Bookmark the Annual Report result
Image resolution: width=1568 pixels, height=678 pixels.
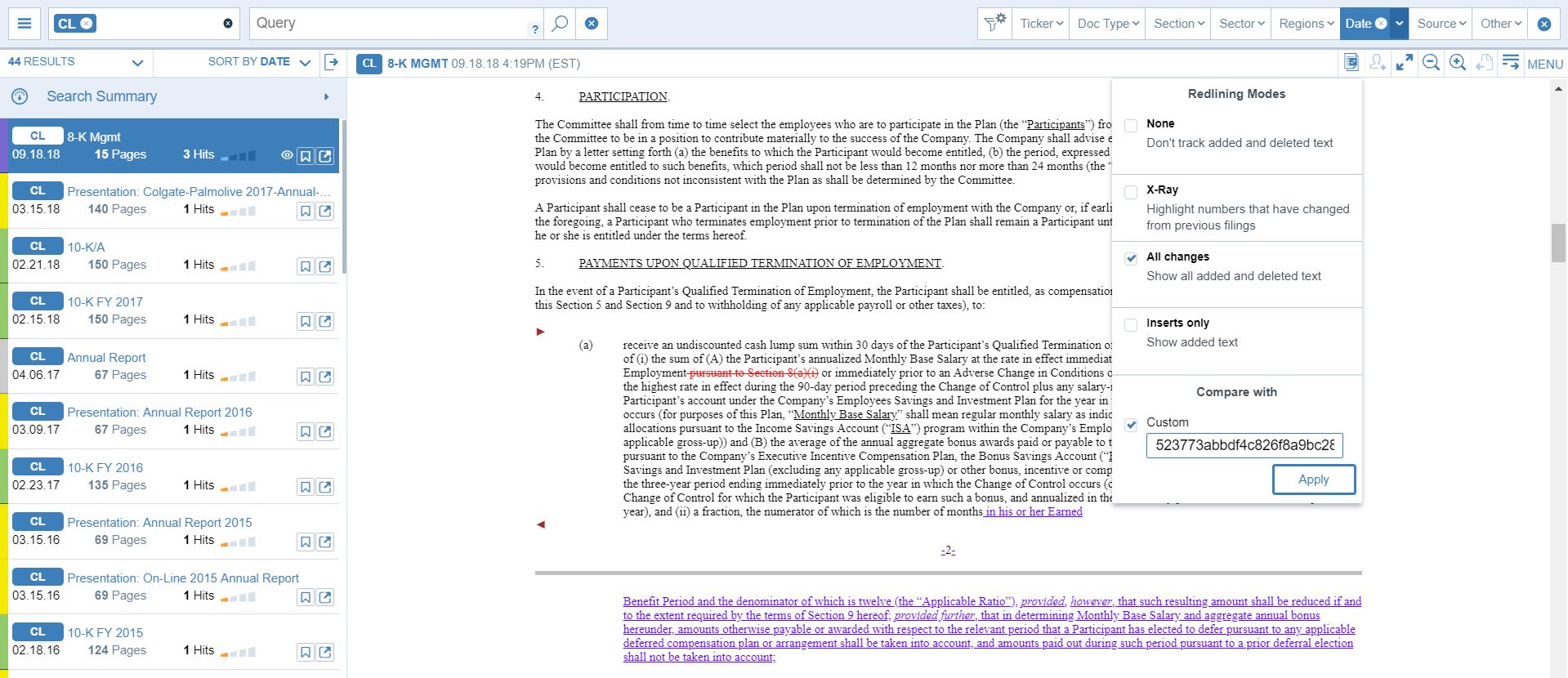[306, 377]
